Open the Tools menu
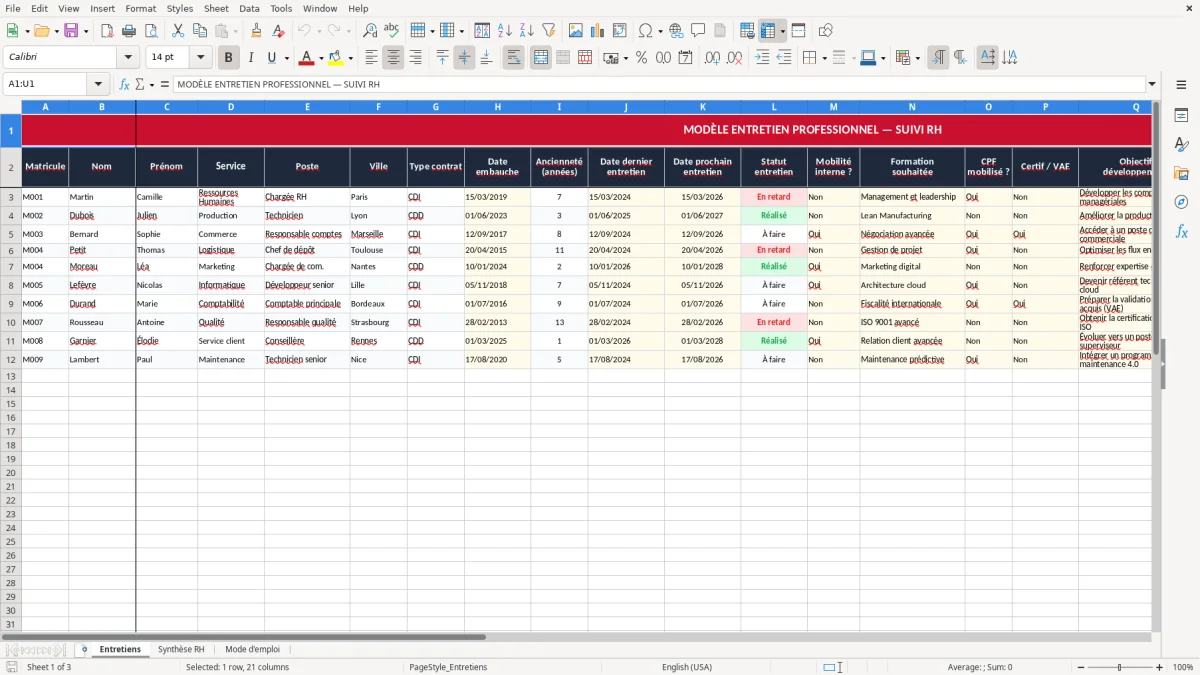 coord(281,8)
